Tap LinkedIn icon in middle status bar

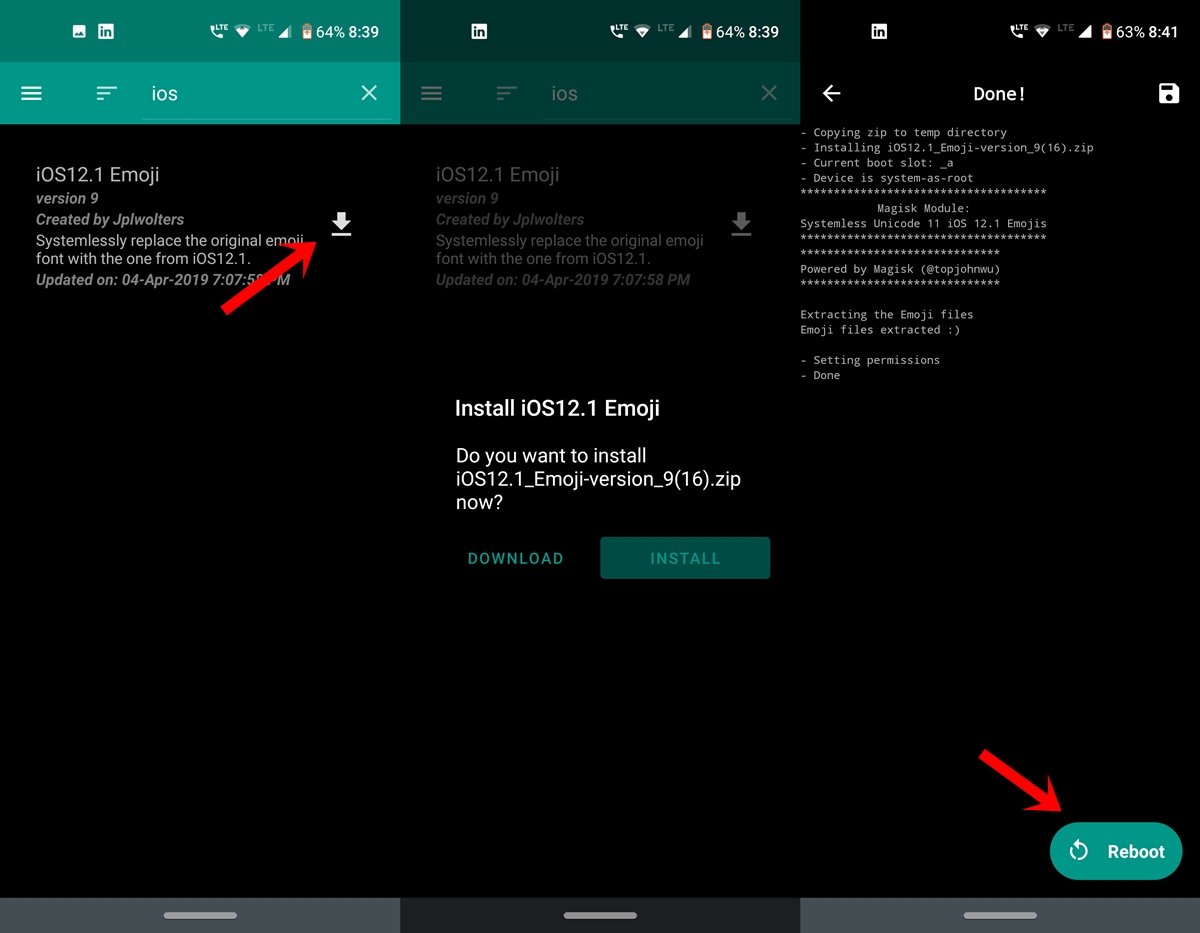point(479,32)
